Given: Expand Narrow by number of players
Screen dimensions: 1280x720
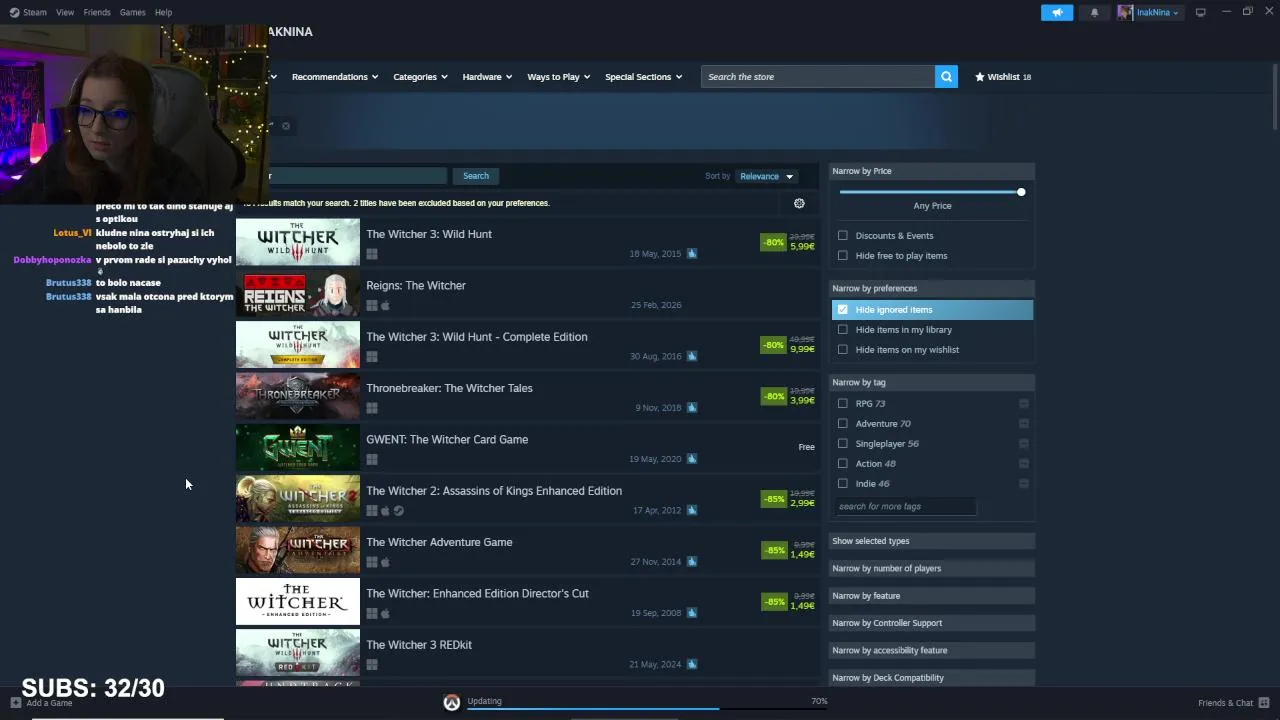Looking at the screenshot, I should tap(932, 568).
